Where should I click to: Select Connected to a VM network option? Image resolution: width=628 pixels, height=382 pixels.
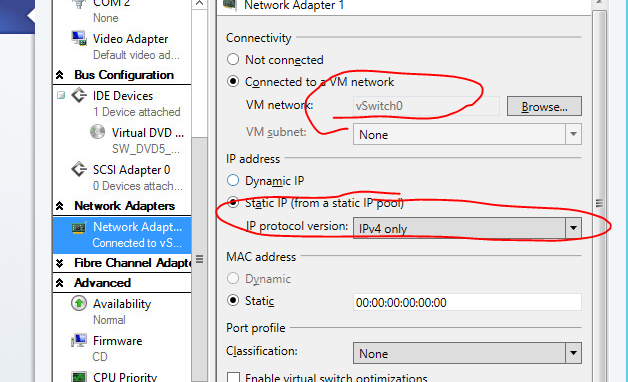click(x=233, y=81)
